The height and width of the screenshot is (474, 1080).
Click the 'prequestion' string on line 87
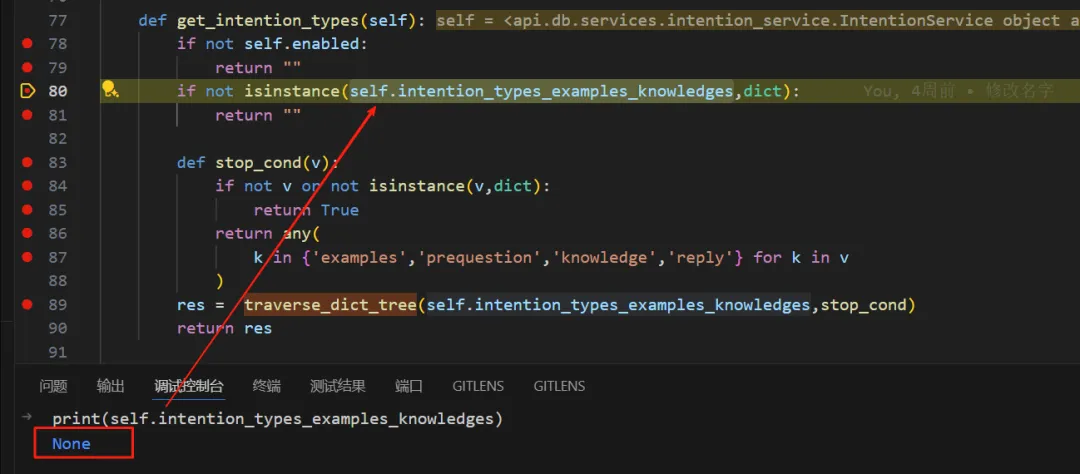point(477,257)
